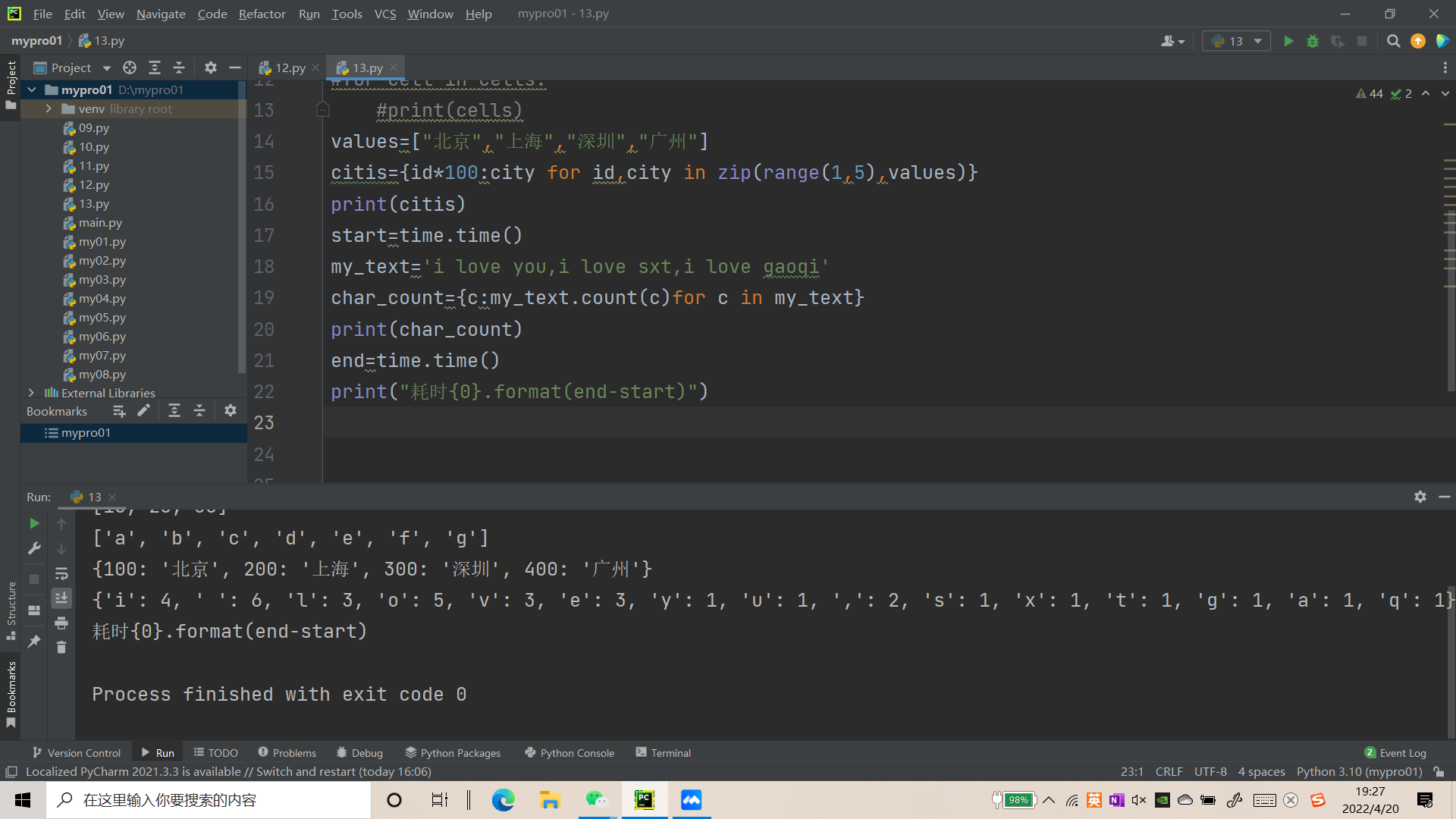
Task: Open Terminal tool window
Action: click(663, 752)
